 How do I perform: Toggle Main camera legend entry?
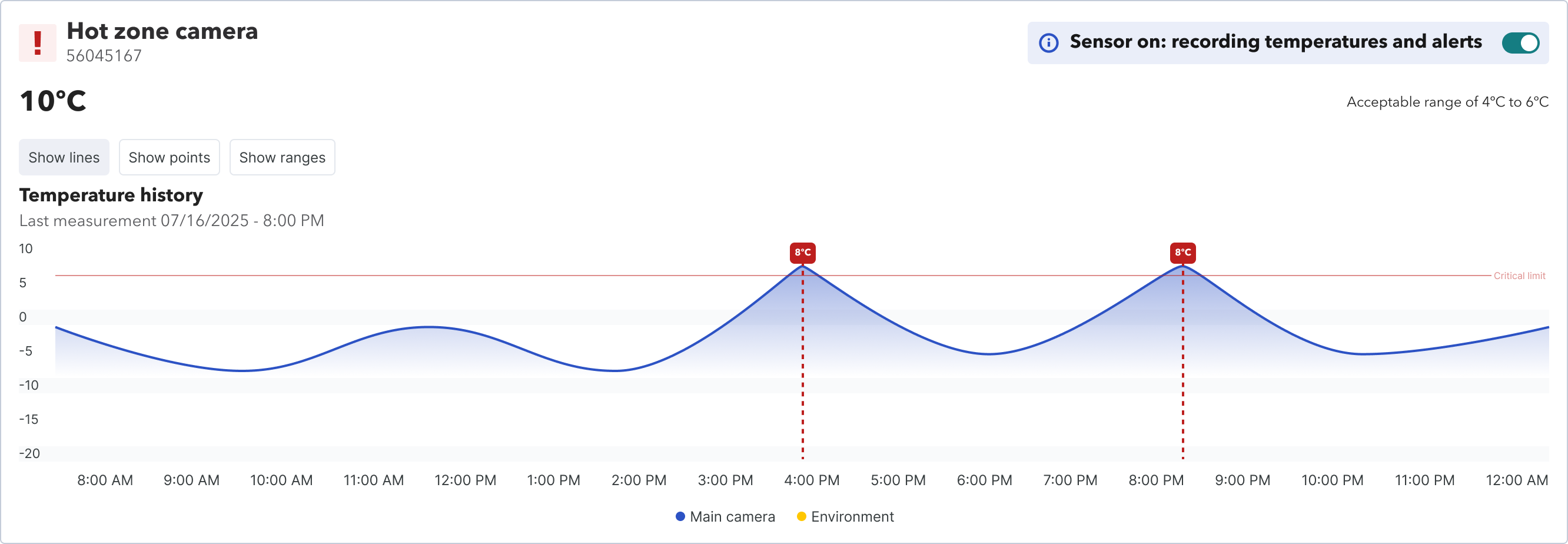click(732, 516)
